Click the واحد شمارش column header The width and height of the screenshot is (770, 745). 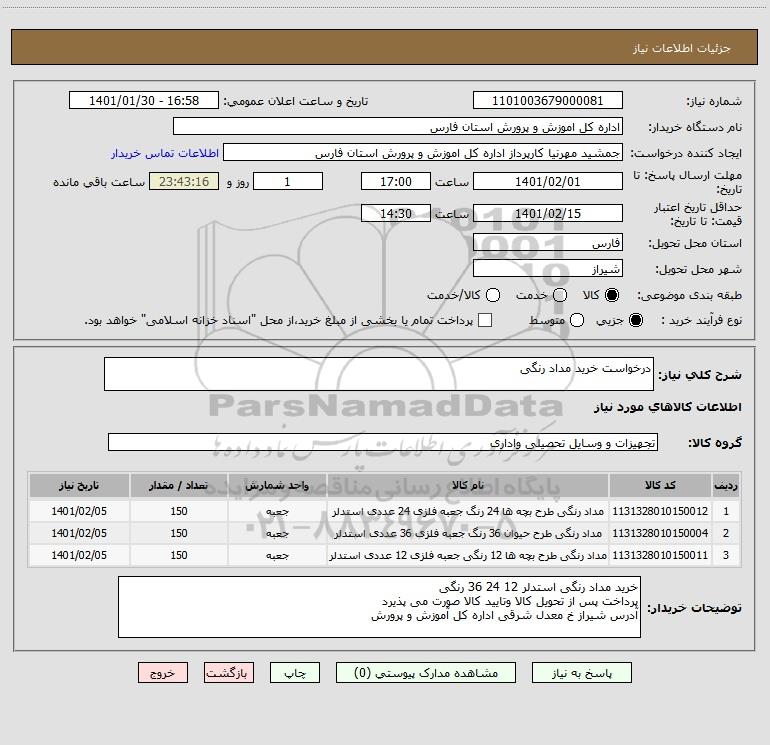277,485
